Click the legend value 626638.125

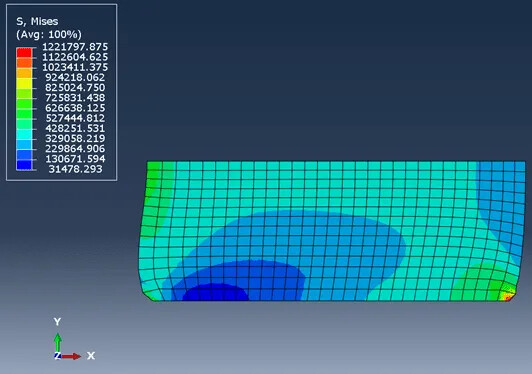pos(75,108)
